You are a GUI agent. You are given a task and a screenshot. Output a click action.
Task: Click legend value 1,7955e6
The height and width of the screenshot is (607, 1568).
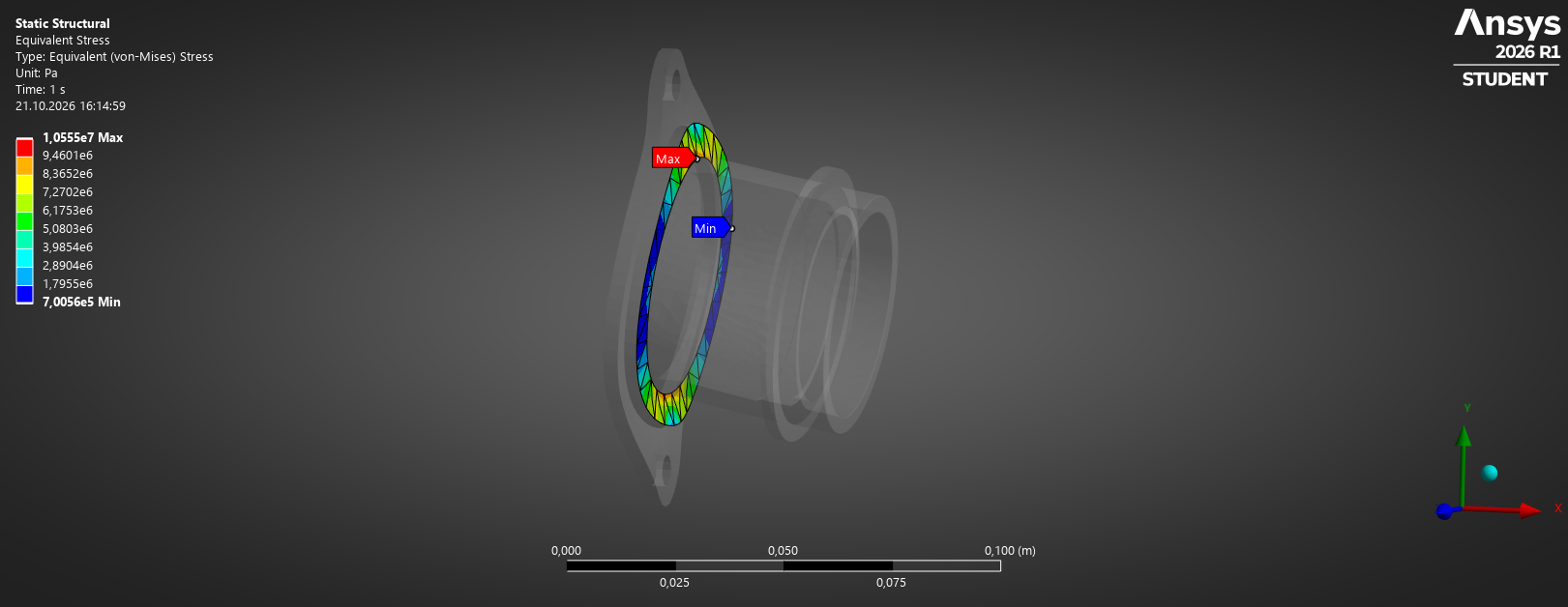tap(68, 284)
